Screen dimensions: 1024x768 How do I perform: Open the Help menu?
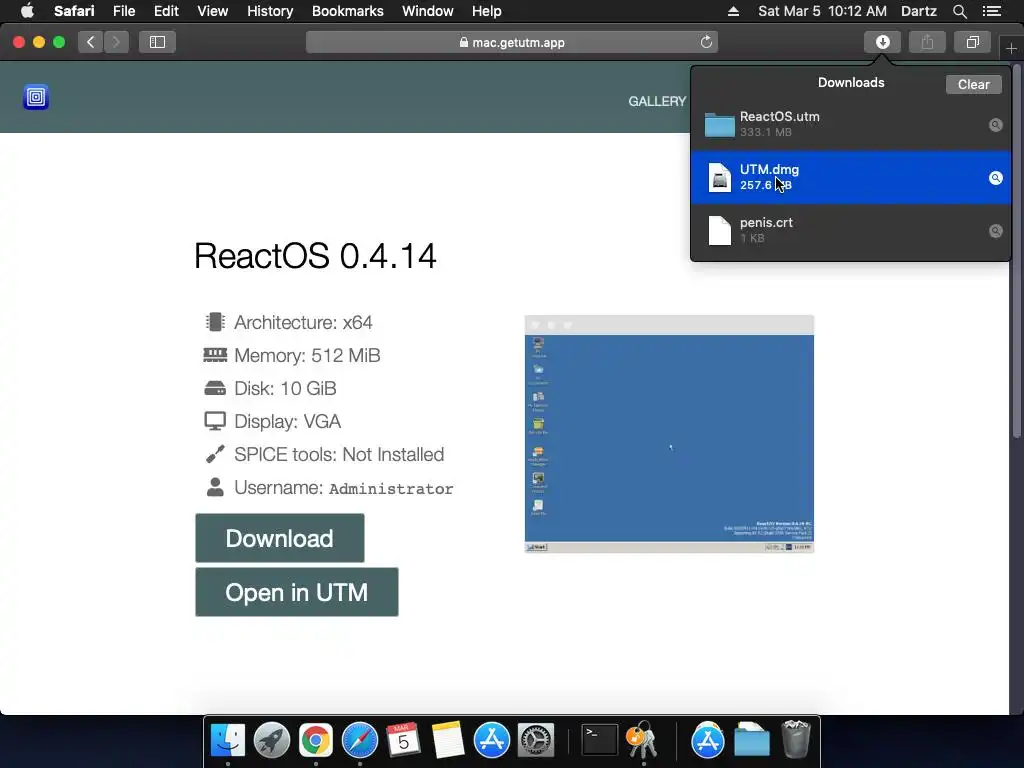point(487,11)
